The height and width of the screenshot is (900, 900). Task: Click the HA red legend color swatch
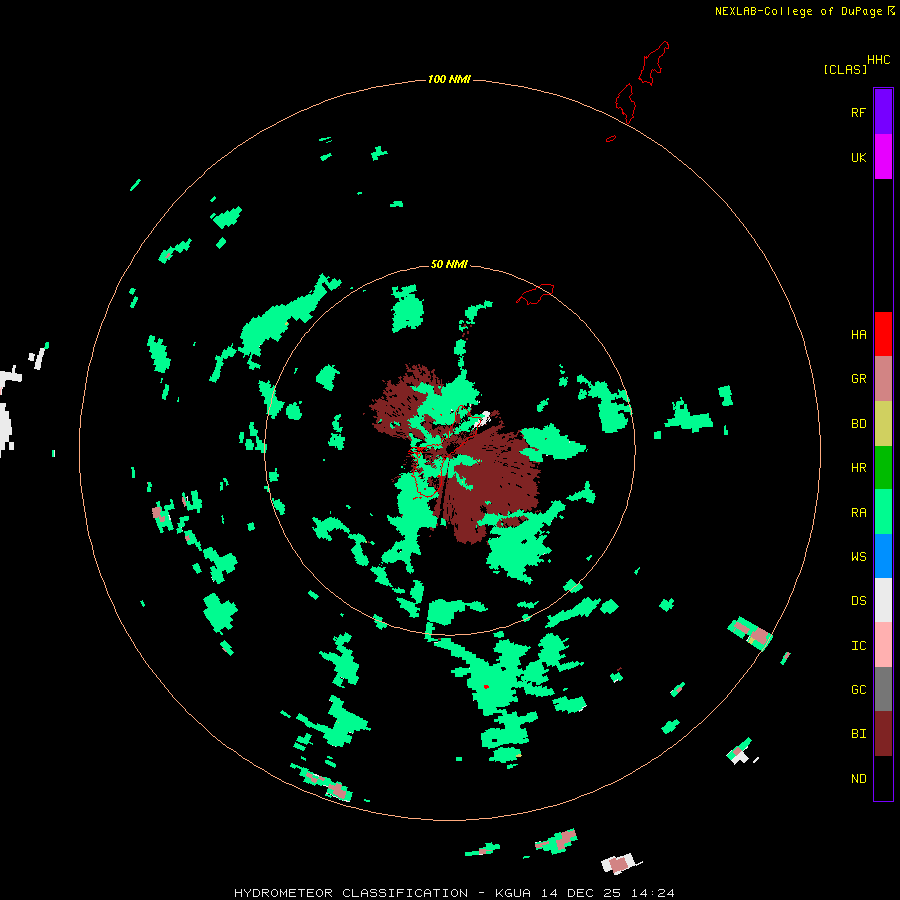tap(883, 334)
